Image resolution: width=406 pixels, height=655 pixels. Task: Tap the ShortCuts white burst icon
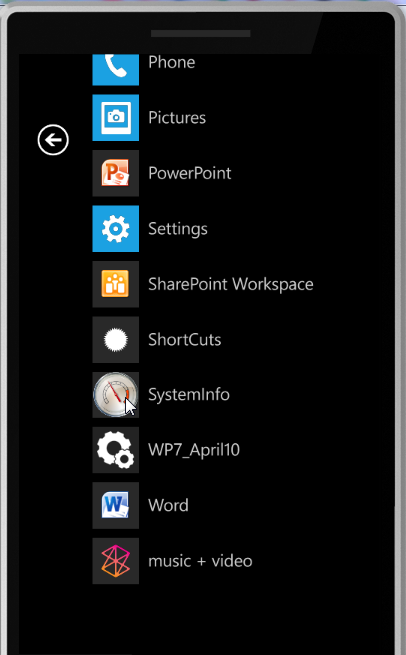[116, 340]
